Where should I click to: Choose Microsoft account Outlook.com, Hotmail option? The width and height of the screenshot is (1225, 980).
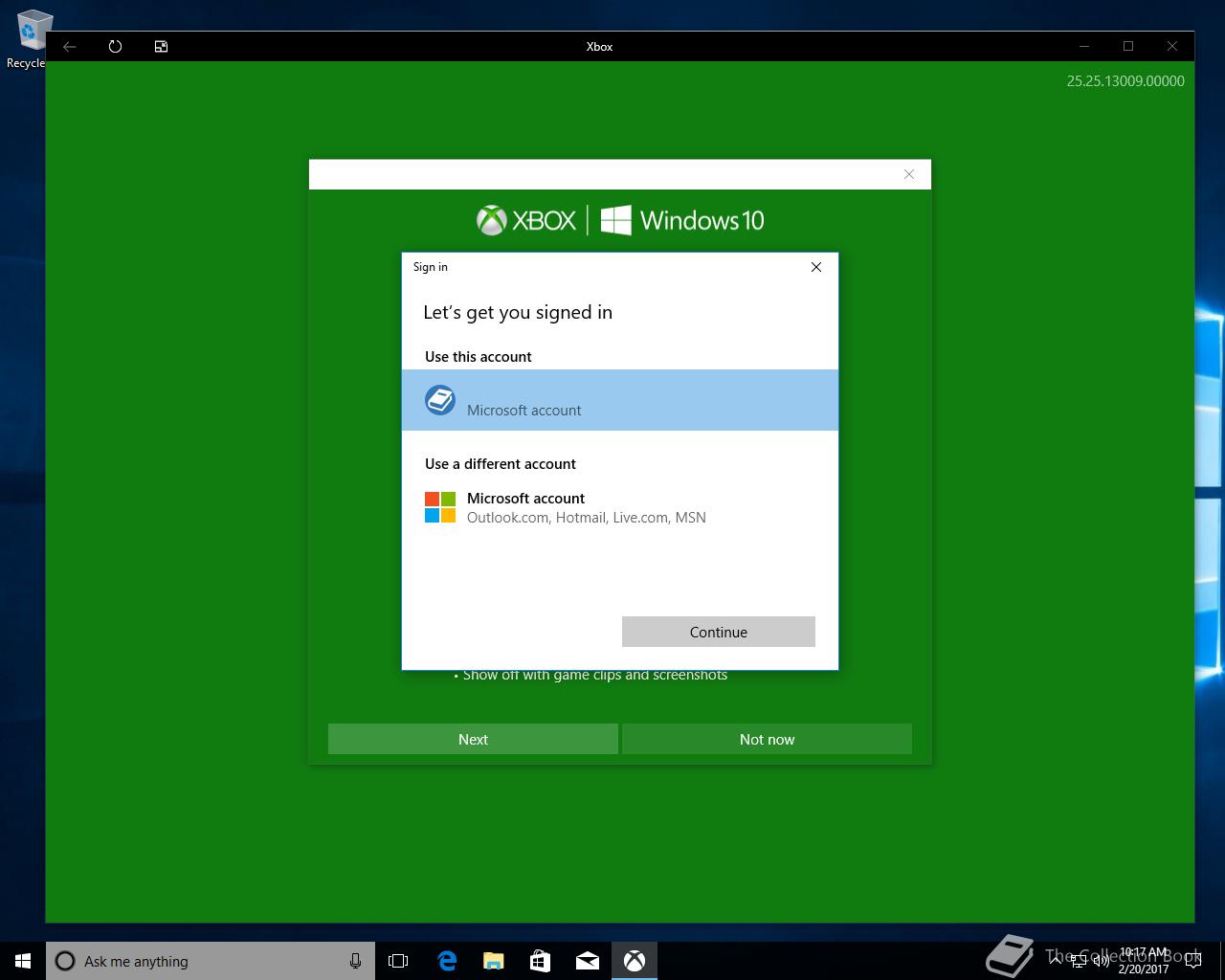620,507
